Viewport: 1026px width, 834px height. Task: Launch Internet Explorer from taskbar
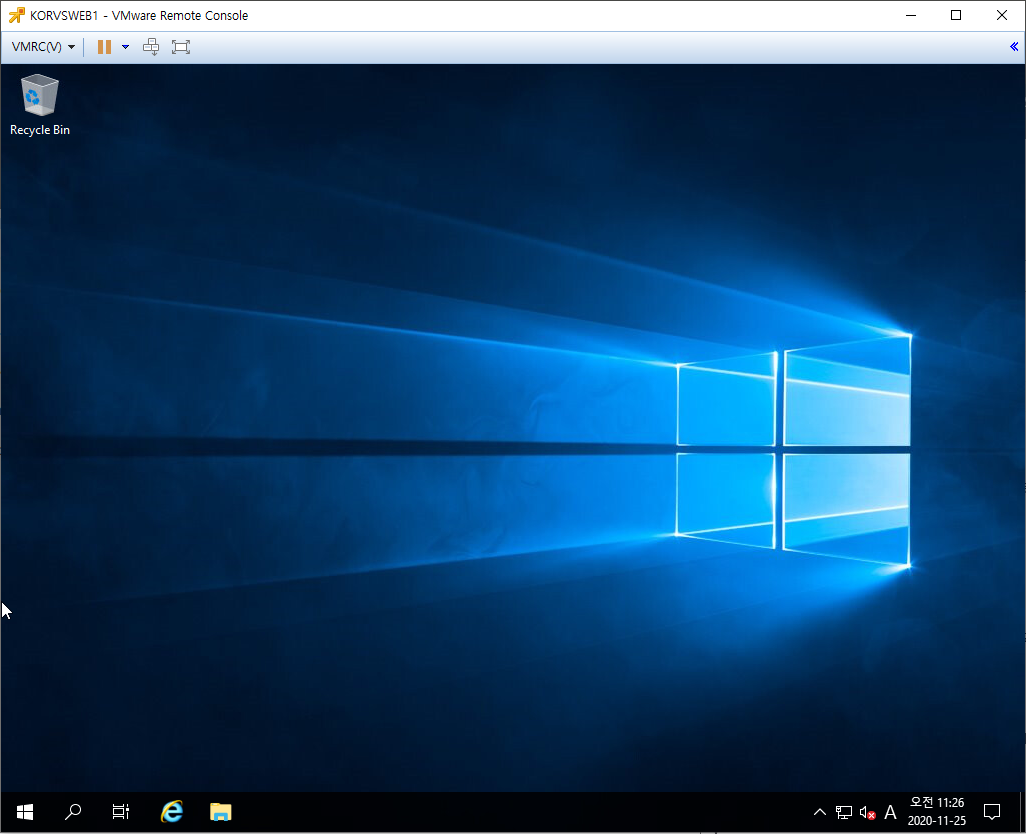tap(172, 812)
